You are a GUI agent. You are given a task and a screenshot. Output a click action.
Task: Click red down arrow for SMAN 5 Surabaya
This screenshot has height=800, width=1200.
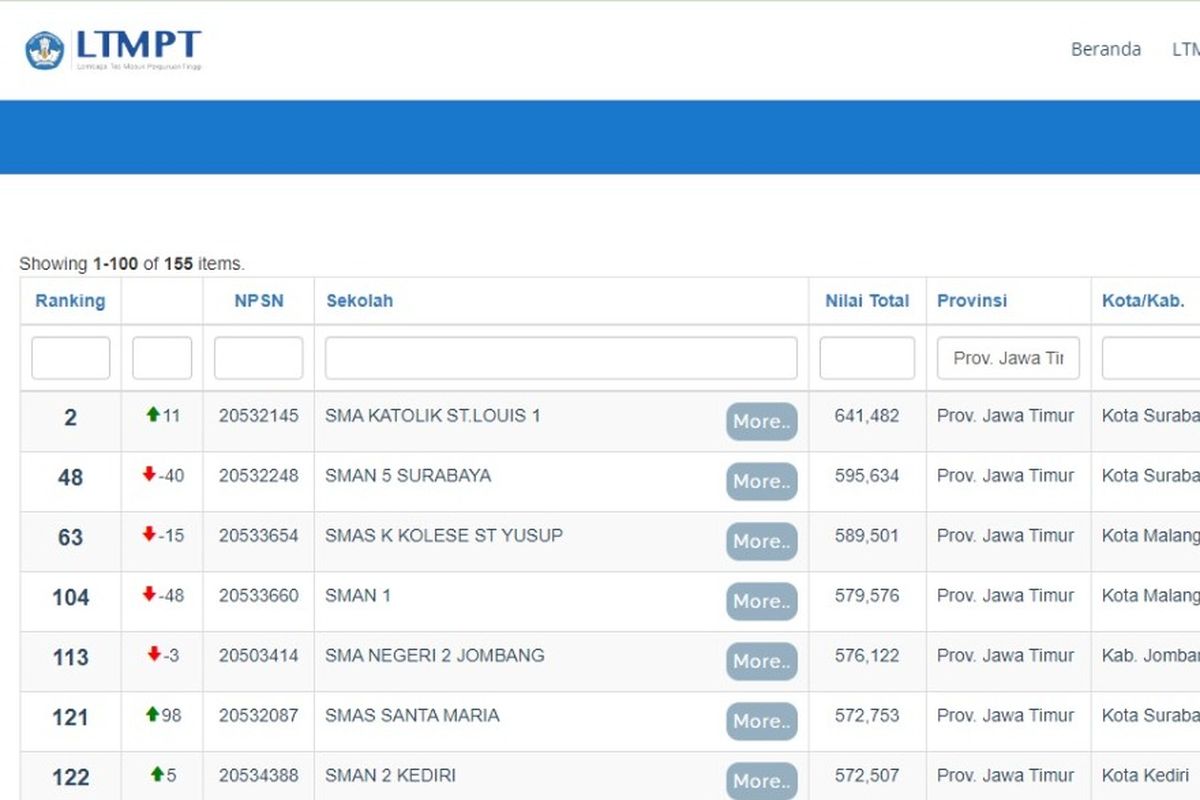click(x=149, y=474)
